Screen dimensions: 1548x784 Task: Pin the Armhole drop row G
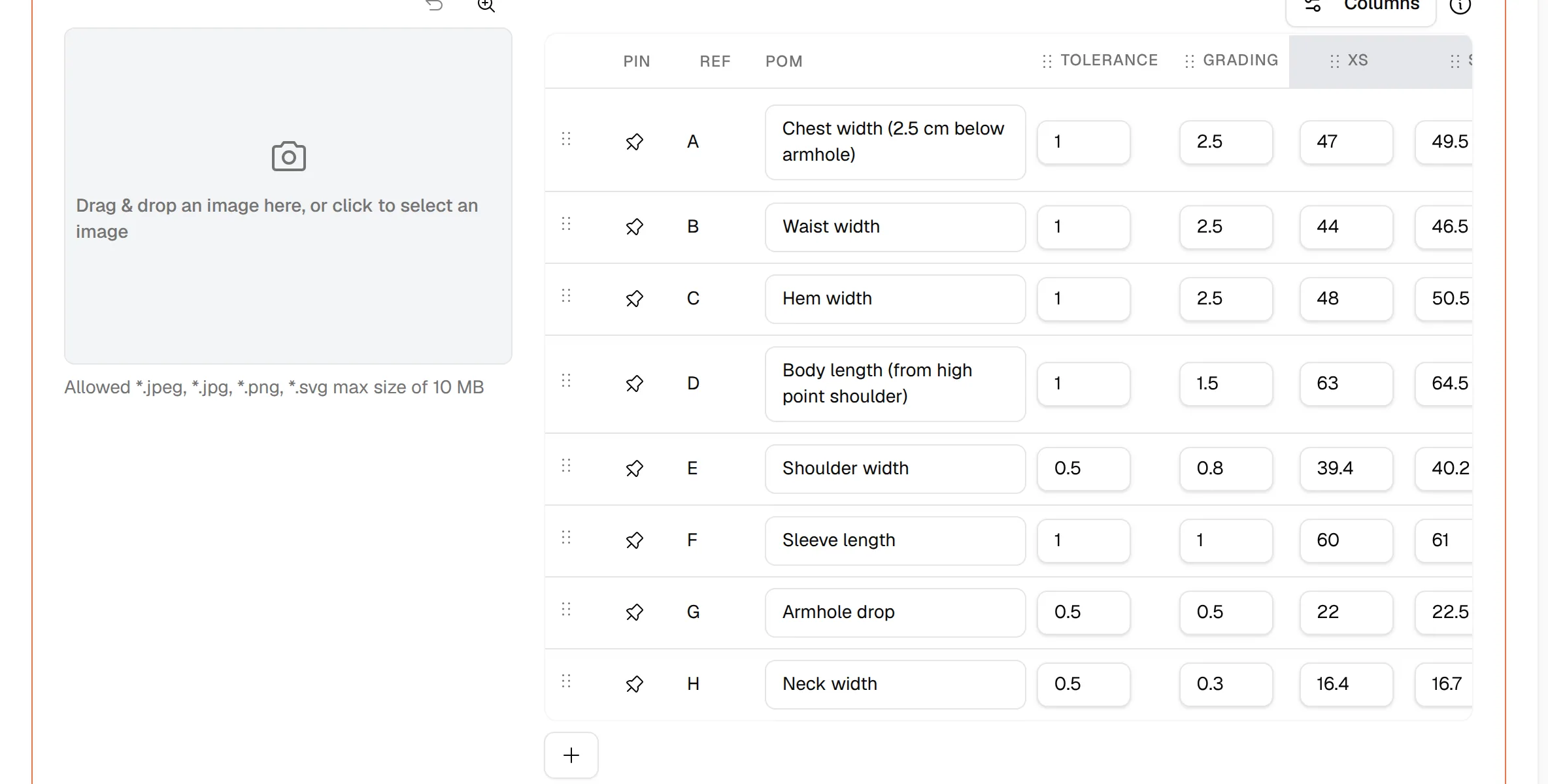(x=634, y=612)
